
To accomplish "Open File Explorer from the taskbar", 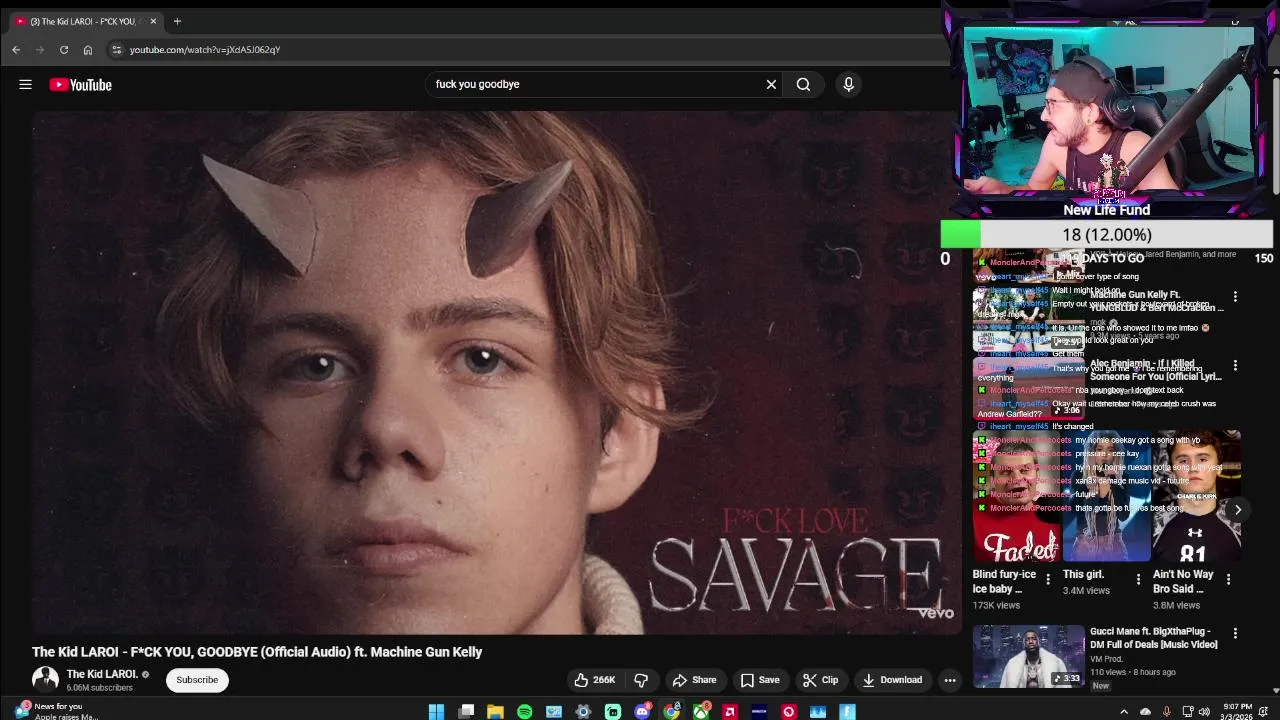I will pos(495,712).
